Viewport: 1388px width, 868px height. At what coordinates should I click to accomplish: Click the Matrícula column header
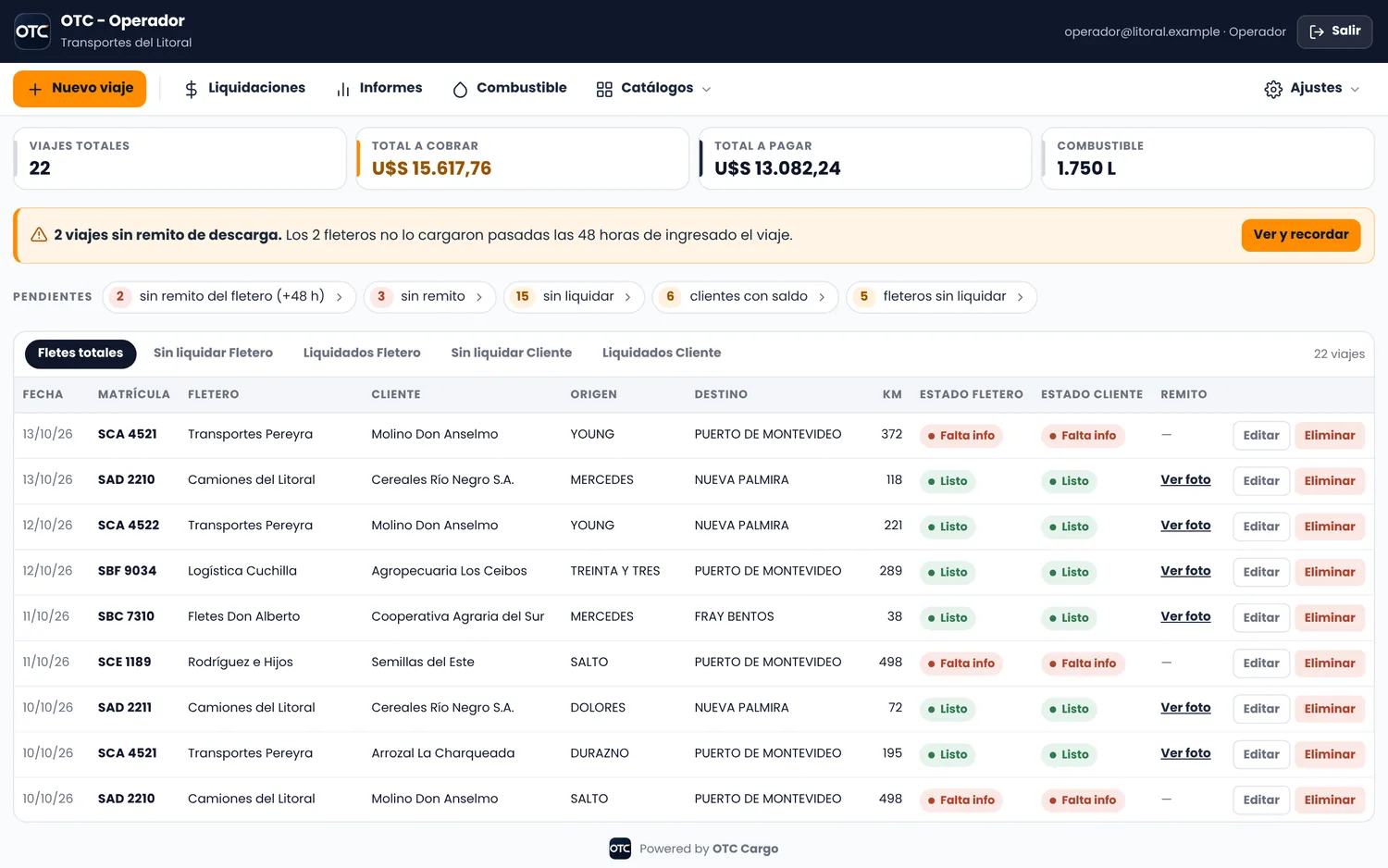[134, 394]
